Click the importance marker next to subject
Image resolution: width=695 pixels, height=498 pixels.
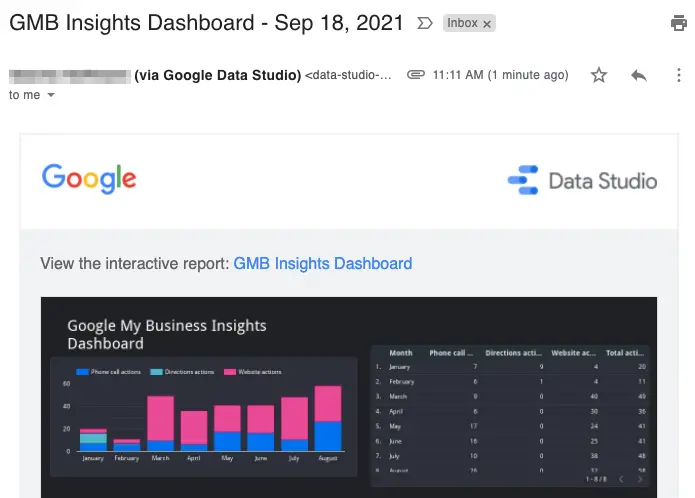tap(425, 23)
